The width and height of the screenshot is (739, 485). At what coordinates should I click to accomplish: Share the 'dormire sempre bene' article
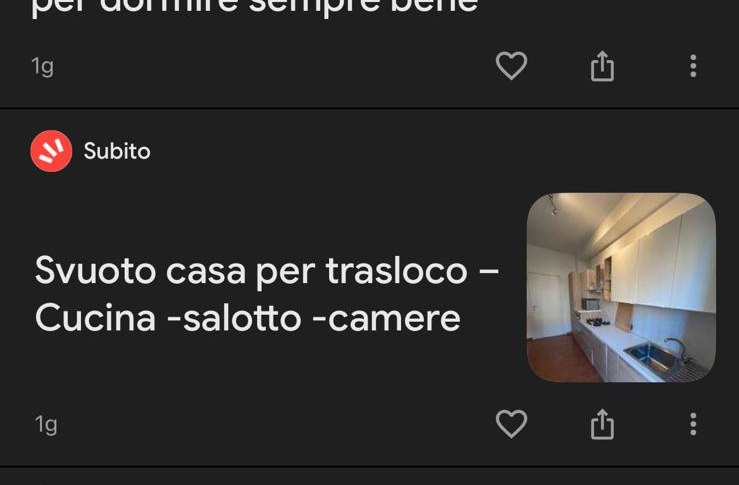click(602, 66)
